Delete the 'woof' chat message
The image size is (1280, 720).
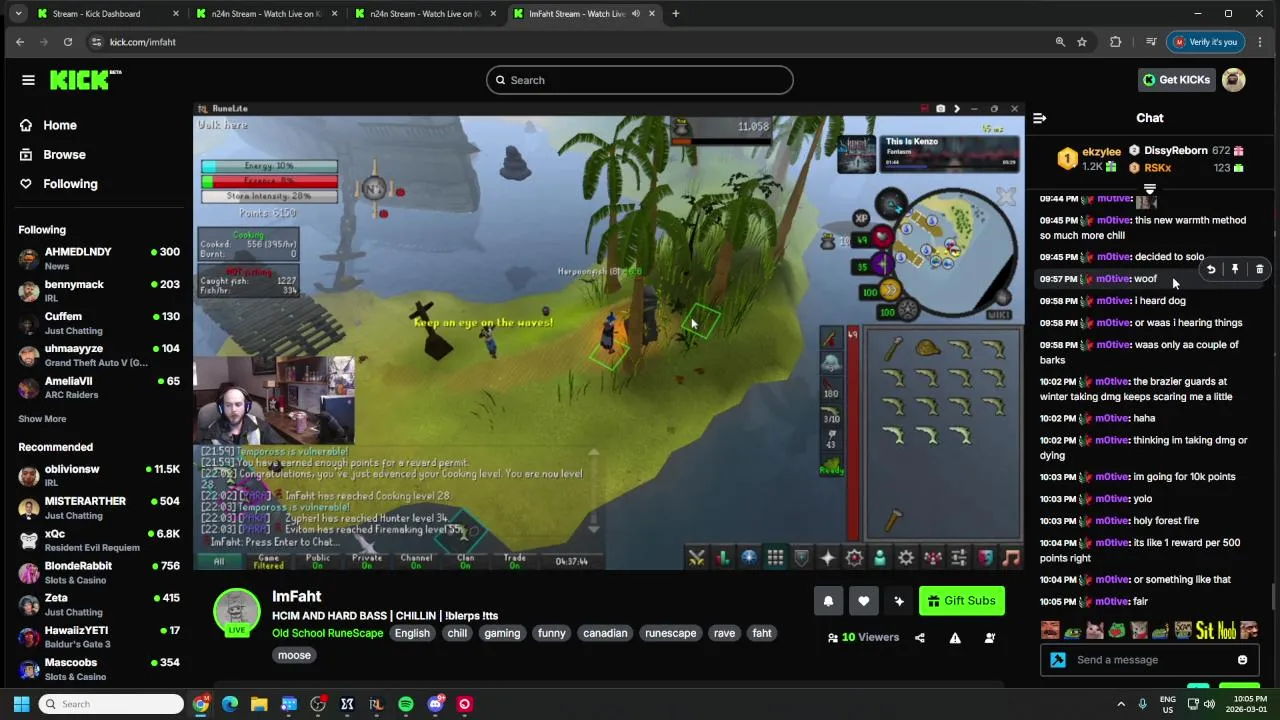coord(1259,269)
